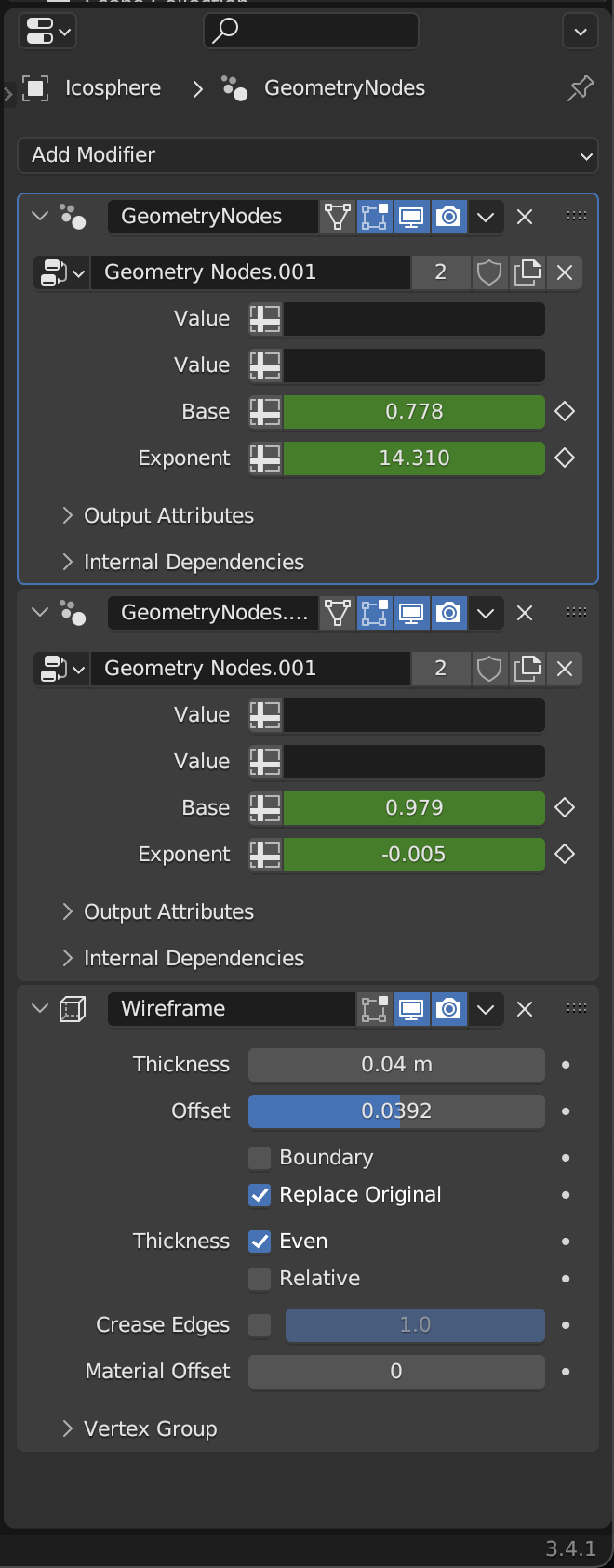
Task: Toggle On Cage for the first GeometryNodes modifier
Action: (x=338, y=217)
